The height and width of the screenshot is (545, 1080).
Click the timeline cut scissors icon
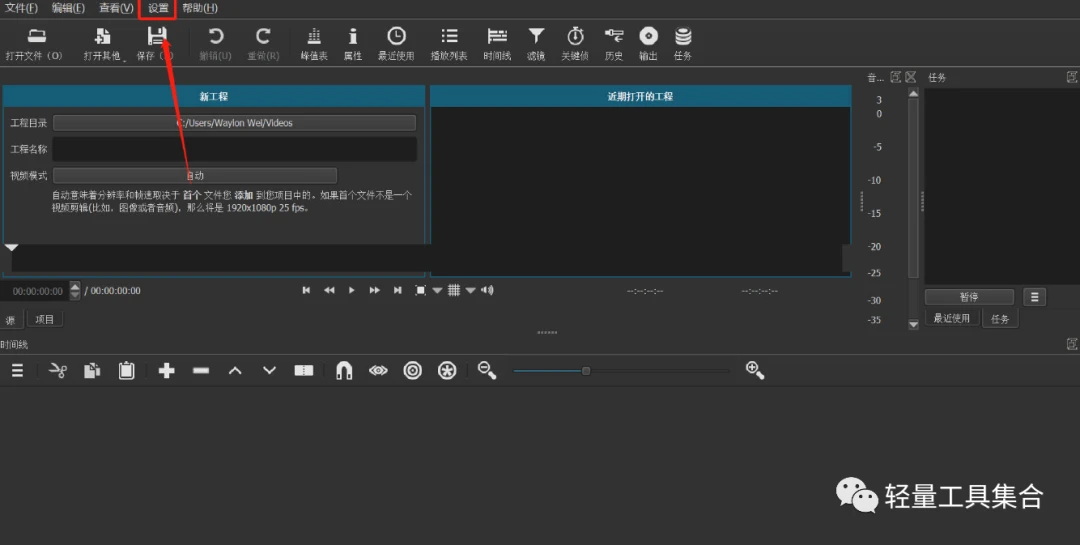pos(58,371)
